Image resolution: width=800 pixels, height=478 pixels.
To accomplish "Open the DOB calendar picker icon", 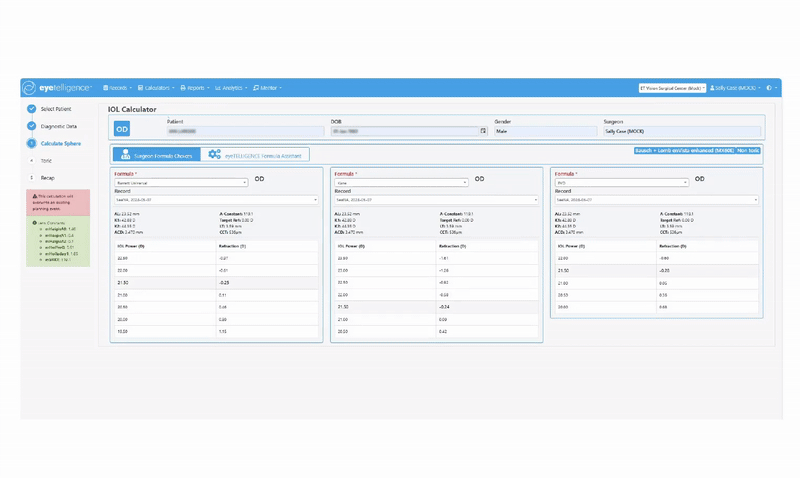I will click(x=483, y=131).
